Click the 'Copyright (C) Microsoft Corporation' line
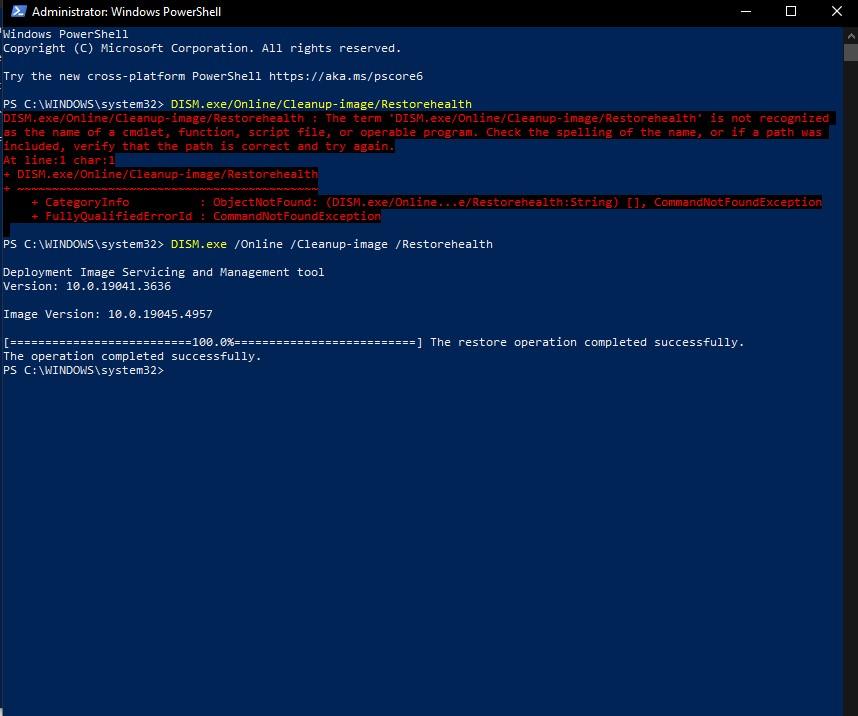The image size is (858, 716). pos(201,48)
